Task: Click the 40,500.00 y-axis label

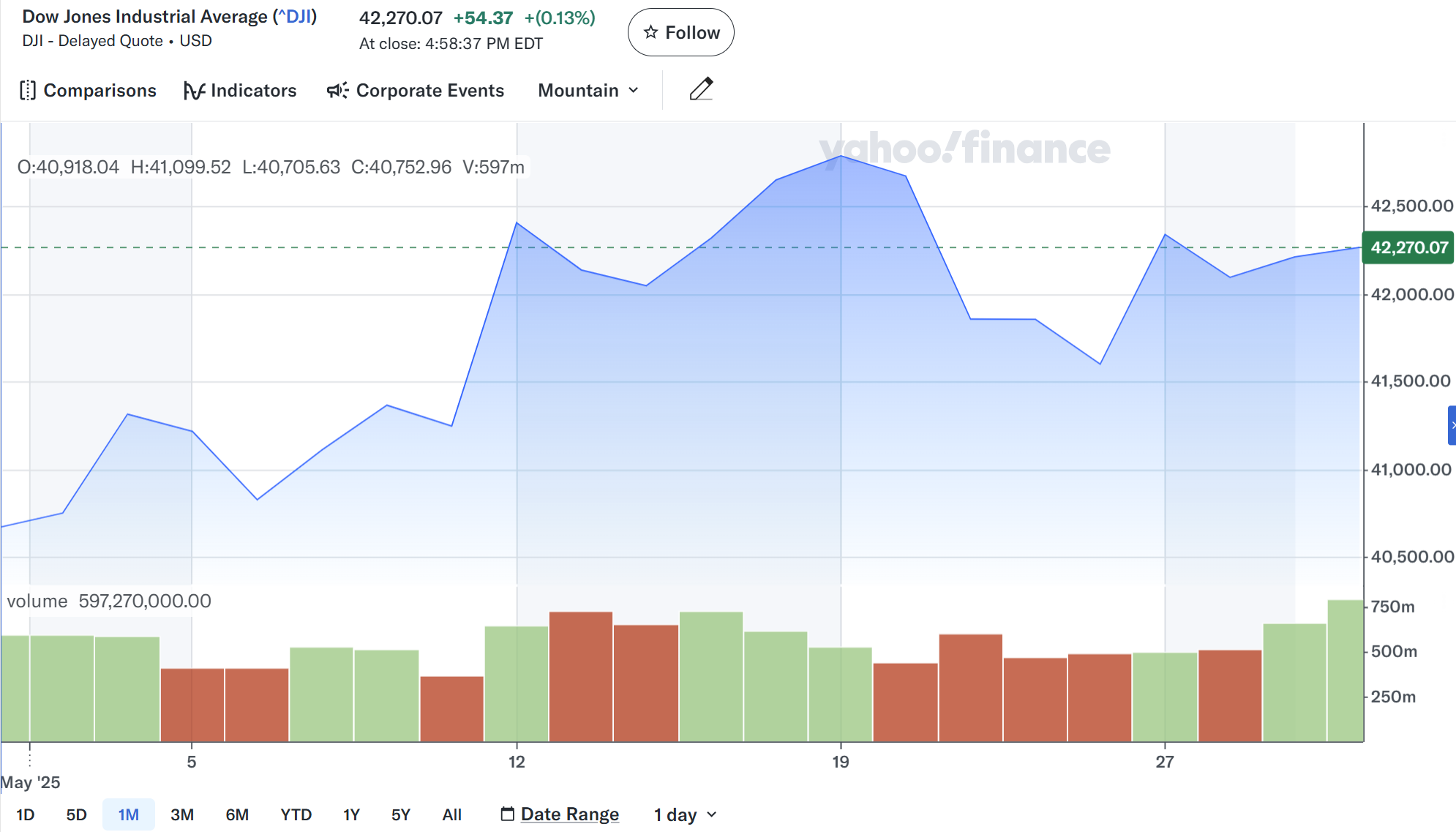Action: [1411, 556]
